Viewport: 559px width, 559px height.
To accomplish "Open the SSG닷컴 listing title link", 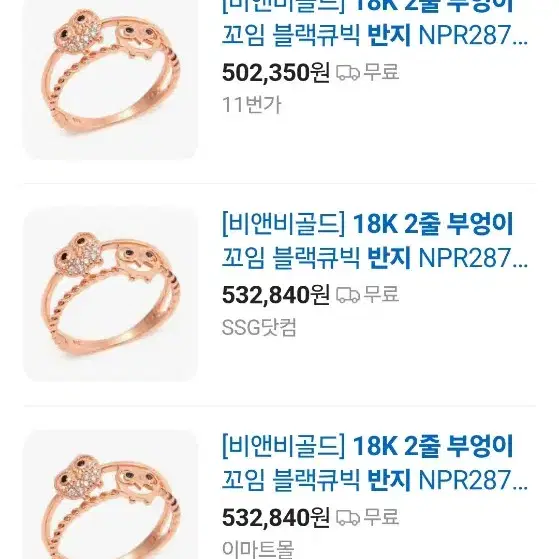I will [x=374, y=241].
